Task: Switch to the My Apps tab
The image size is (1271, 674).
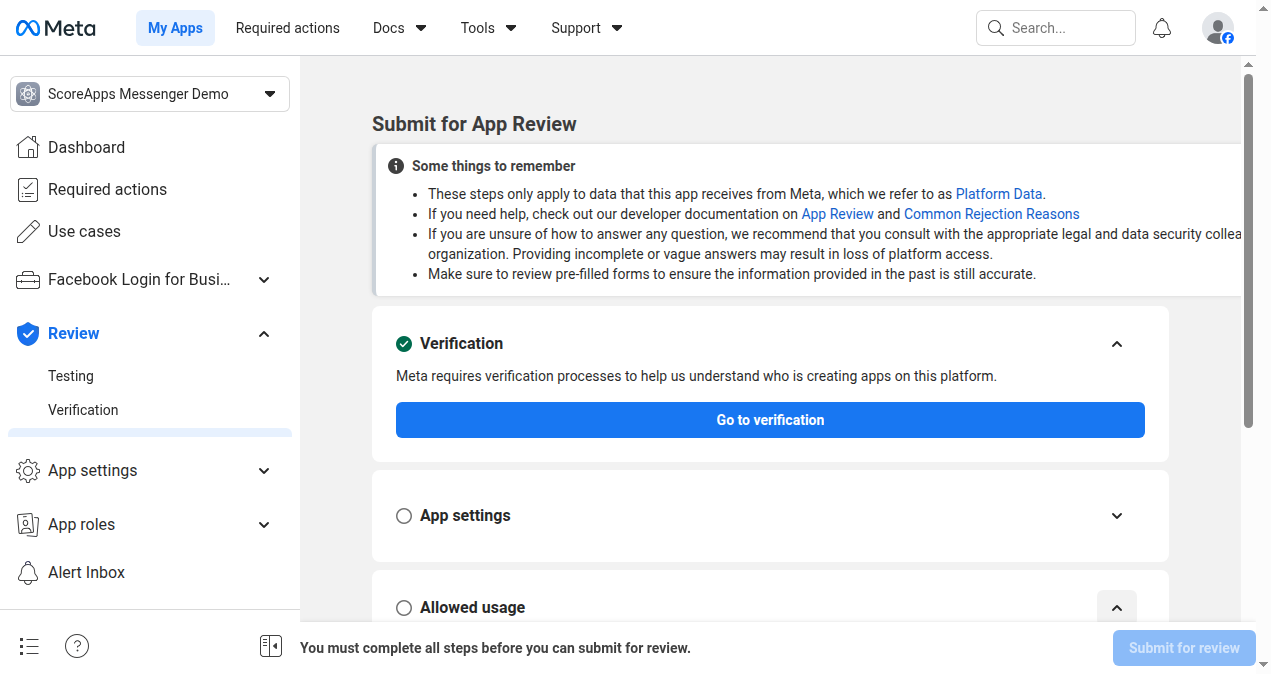Action: point(175,28)
